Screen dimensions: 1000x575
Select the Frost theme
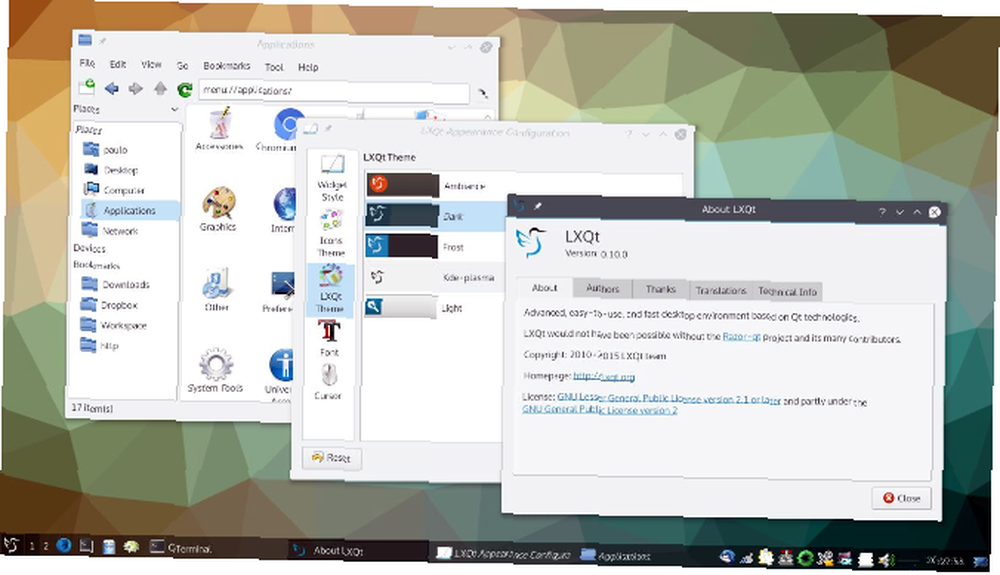pyautogui.click(x=436, y=246)
